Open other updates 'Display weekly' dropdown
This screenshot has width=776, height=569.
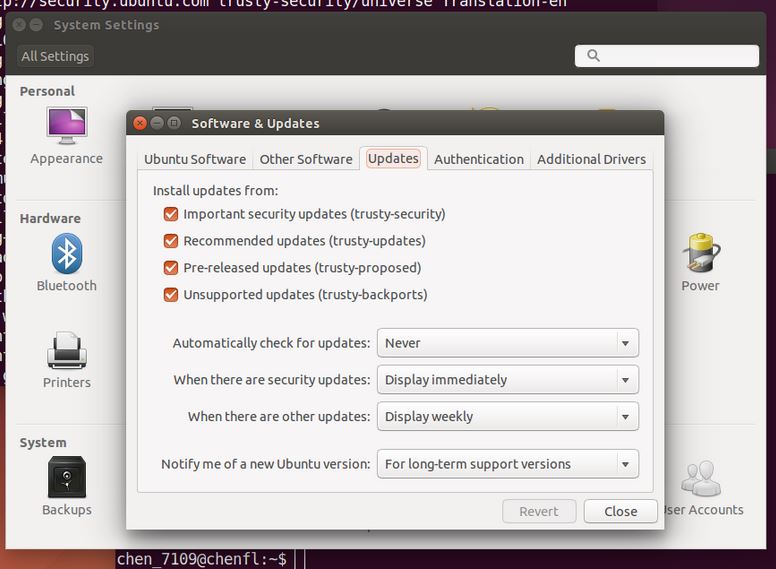click(508, 416)
